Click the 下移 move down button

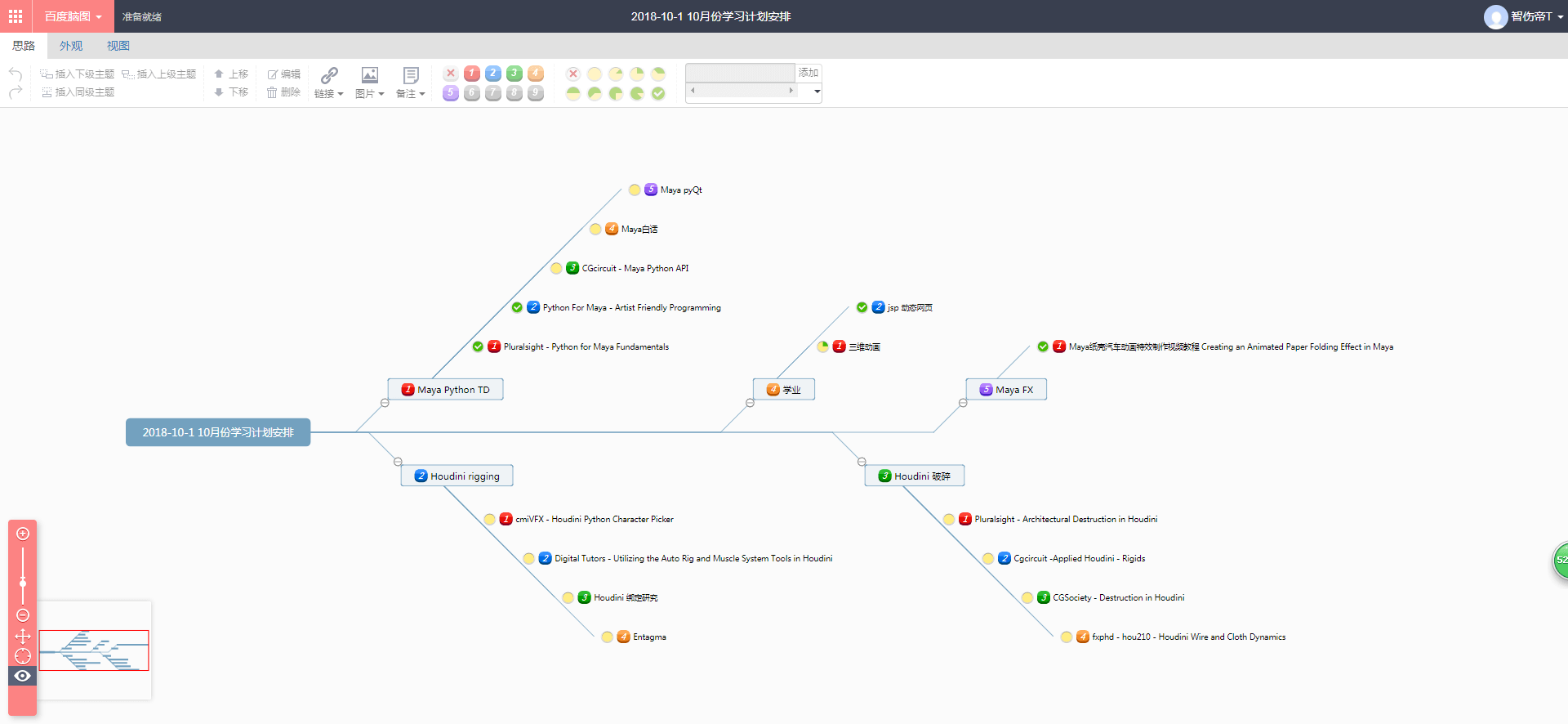coord(231,92)
